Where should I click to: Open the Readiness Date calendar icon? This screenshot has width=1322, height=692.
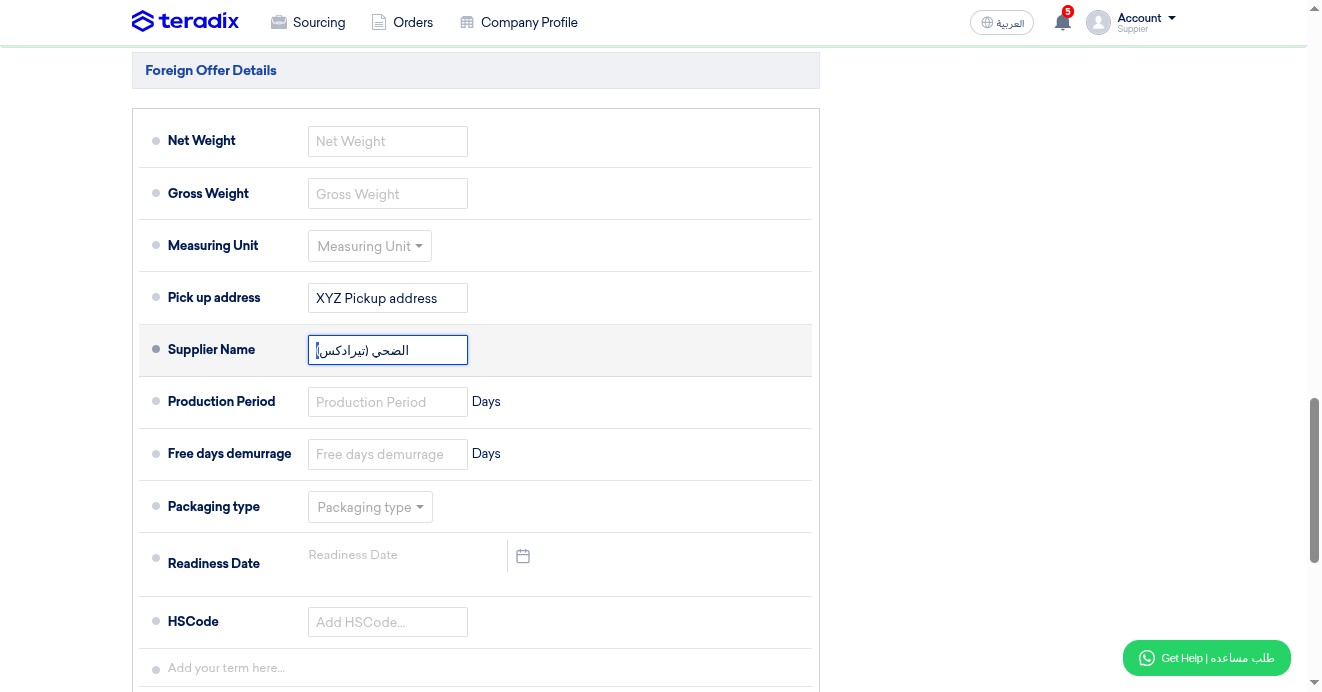click(x=523, y=556)
